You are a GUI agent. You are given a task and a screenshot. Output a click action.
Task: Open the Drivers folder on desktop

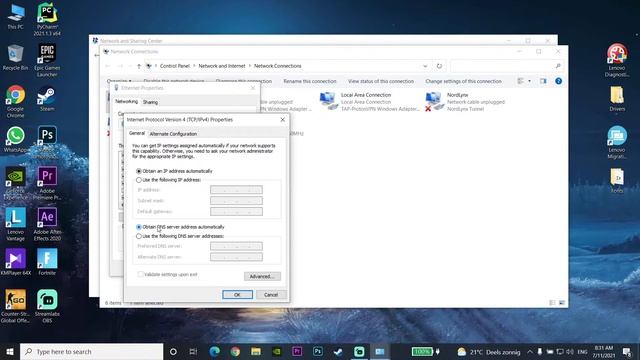click(x=617, y=99)
